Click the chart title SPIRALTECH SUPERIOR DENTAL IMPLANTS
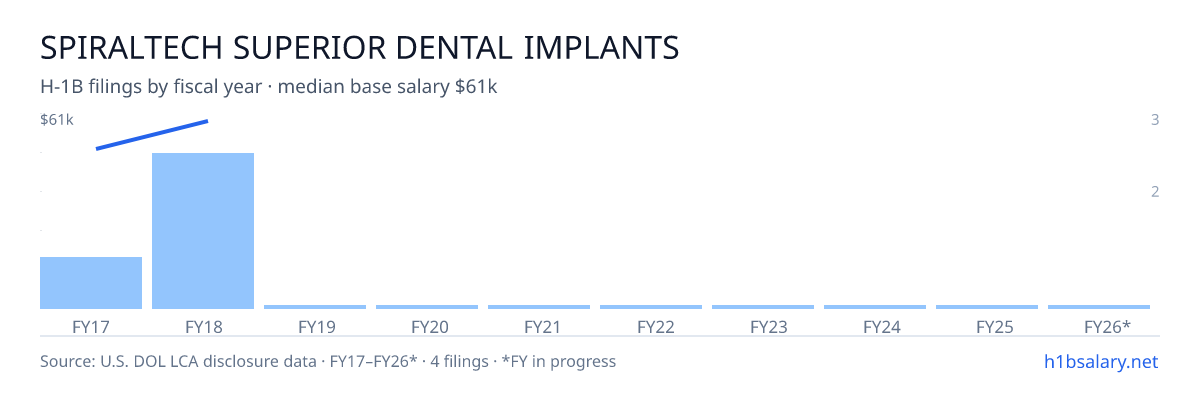This screenshot has height=400, width=1200. (360, 47)
